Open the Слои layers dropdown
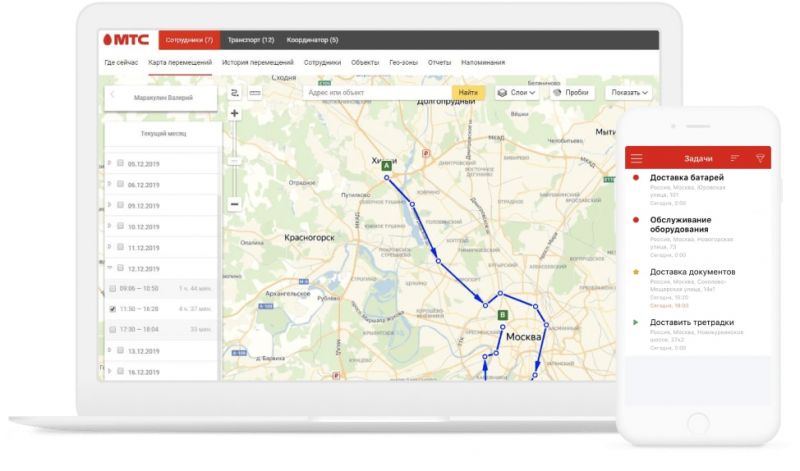Image resolution: width=800 pixels, height=471 pixels. (x=517, y=93)
